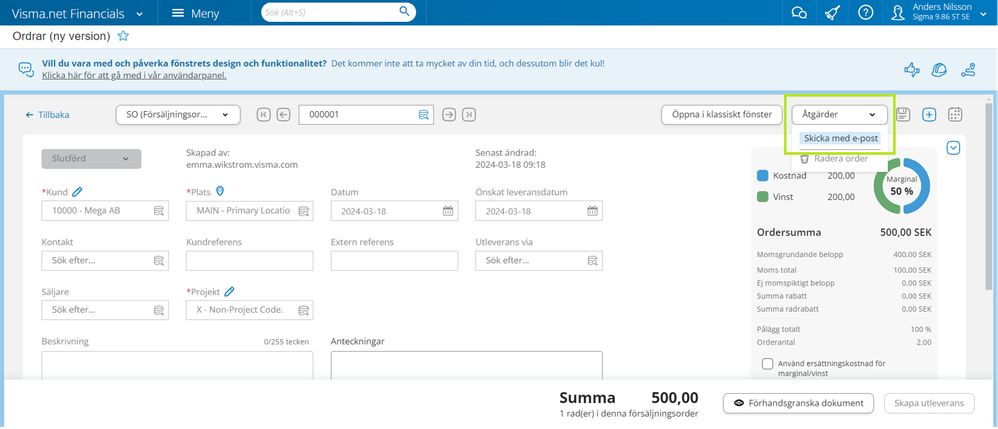This screenshot has width=998, height=429.
Task: Collapse the order summary panel chevron
Action: [x=953, y=148]
